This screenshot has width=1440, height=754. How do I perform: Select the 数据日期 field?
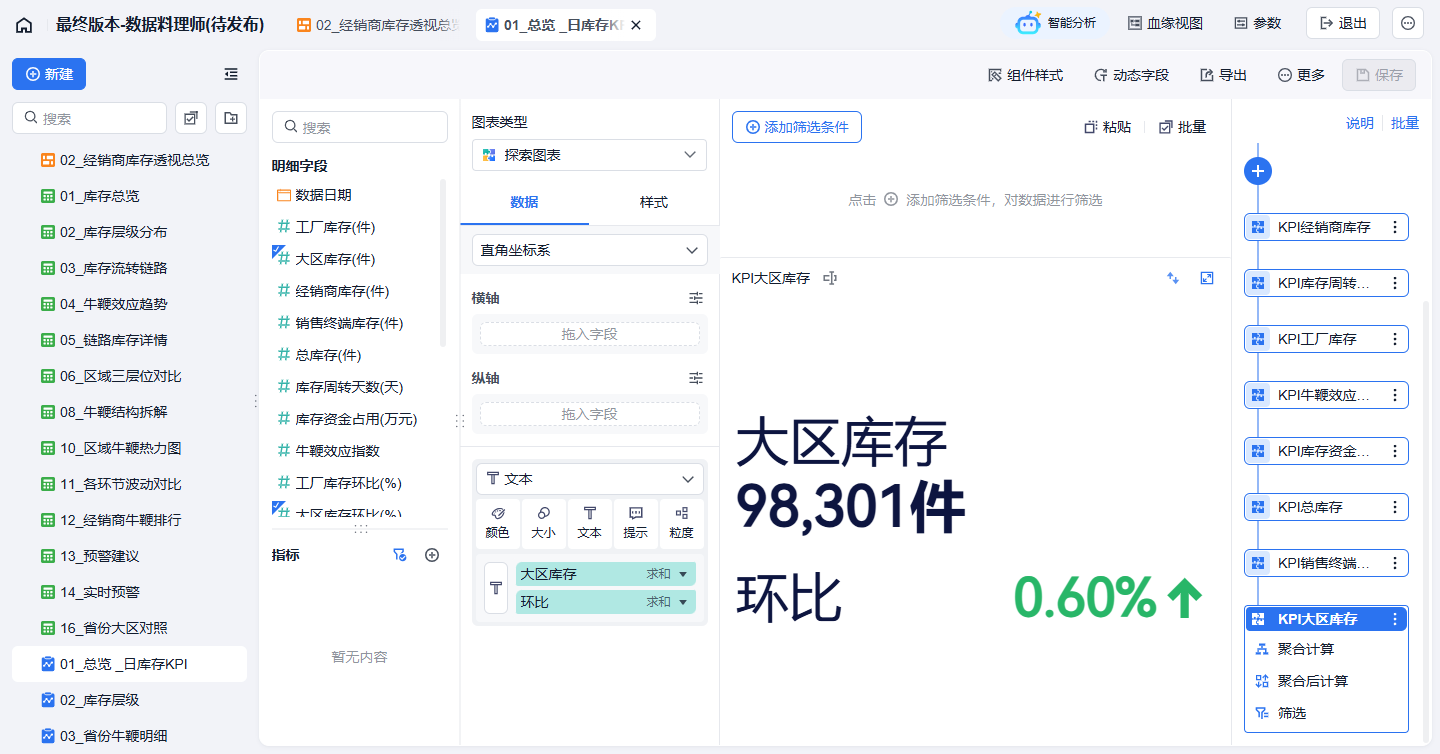click(x=324, y=195)
